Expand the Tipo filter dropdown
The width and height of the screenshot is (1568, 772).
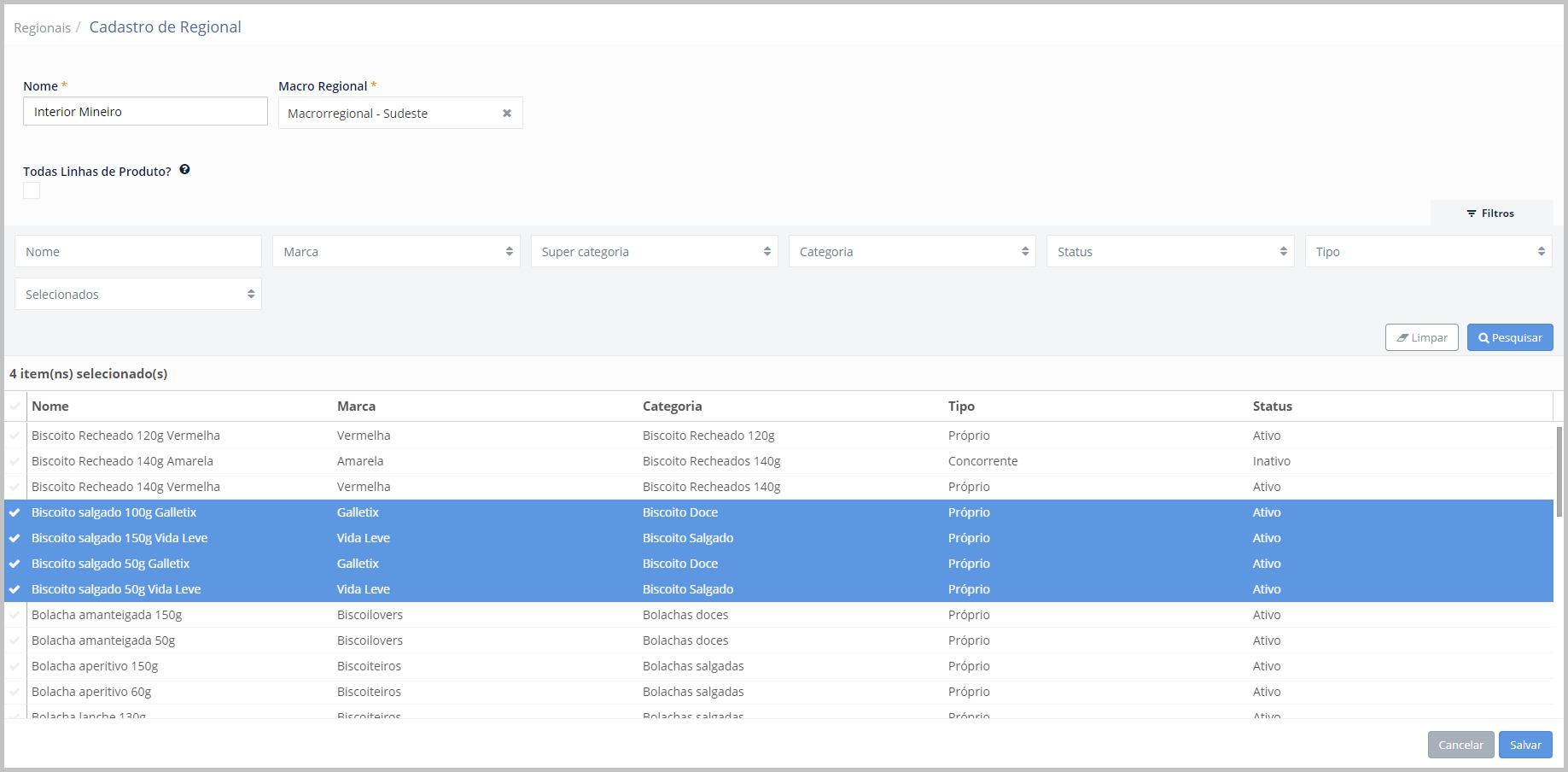point(1428,252)
